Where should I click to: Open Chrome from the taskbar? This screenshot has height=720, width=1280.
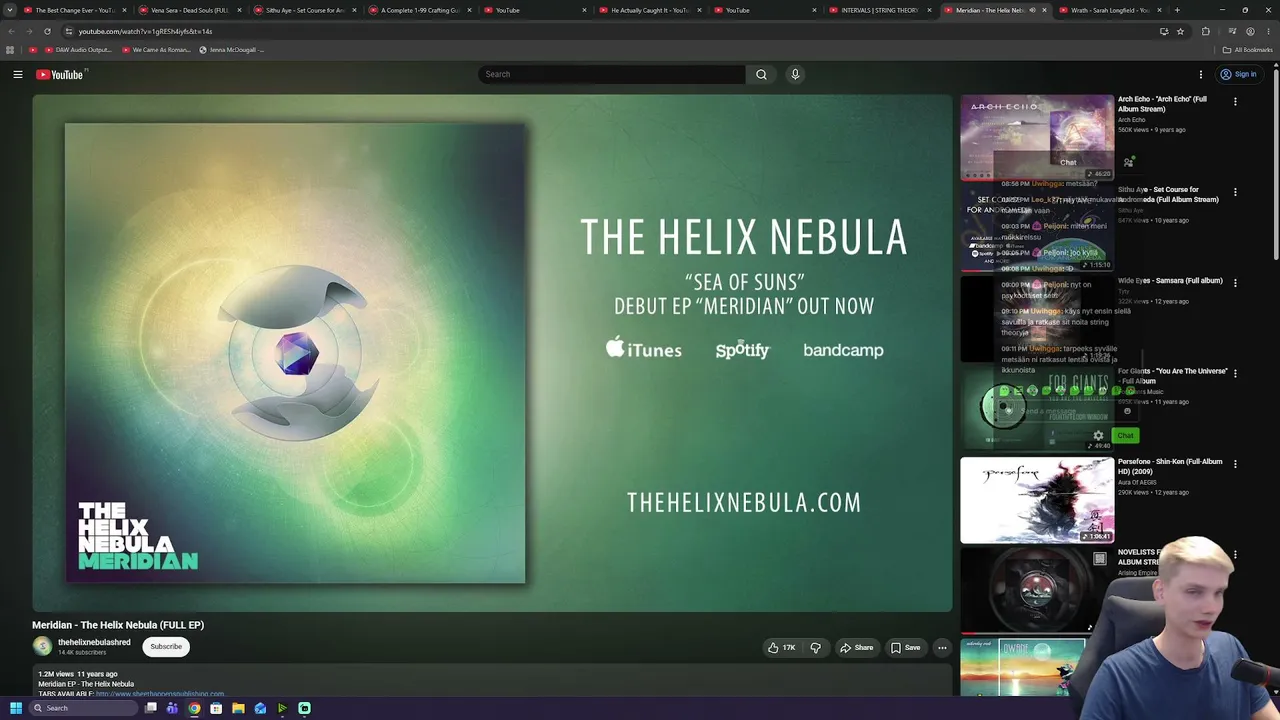[x=194, y=708]
